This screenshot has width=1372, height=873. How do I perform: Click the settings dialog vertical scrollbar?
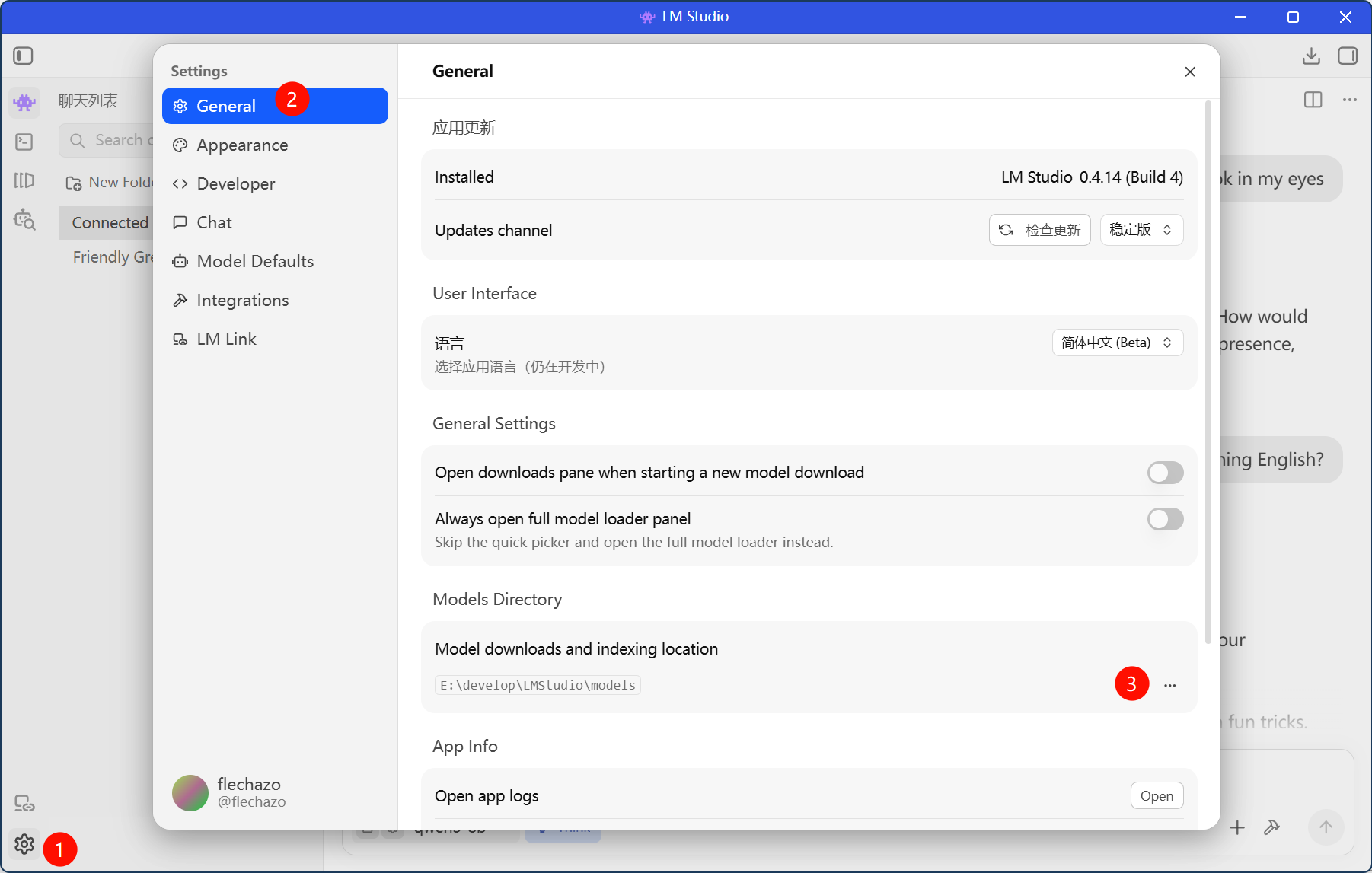tap(1208, 373)
